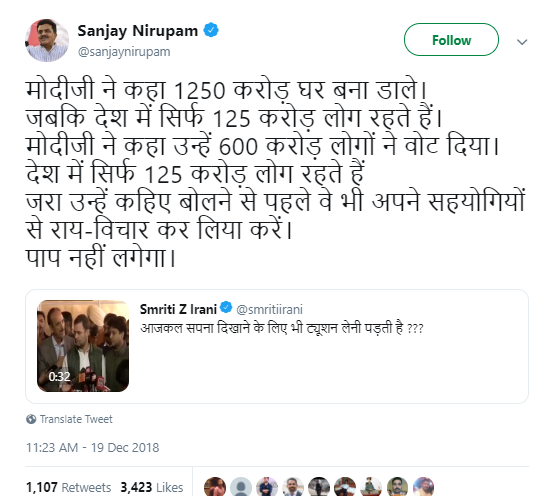Open the @smritiirani handle
Image resolution: width=545 pixels, height=496 pixels.
[x=269, y=309]
